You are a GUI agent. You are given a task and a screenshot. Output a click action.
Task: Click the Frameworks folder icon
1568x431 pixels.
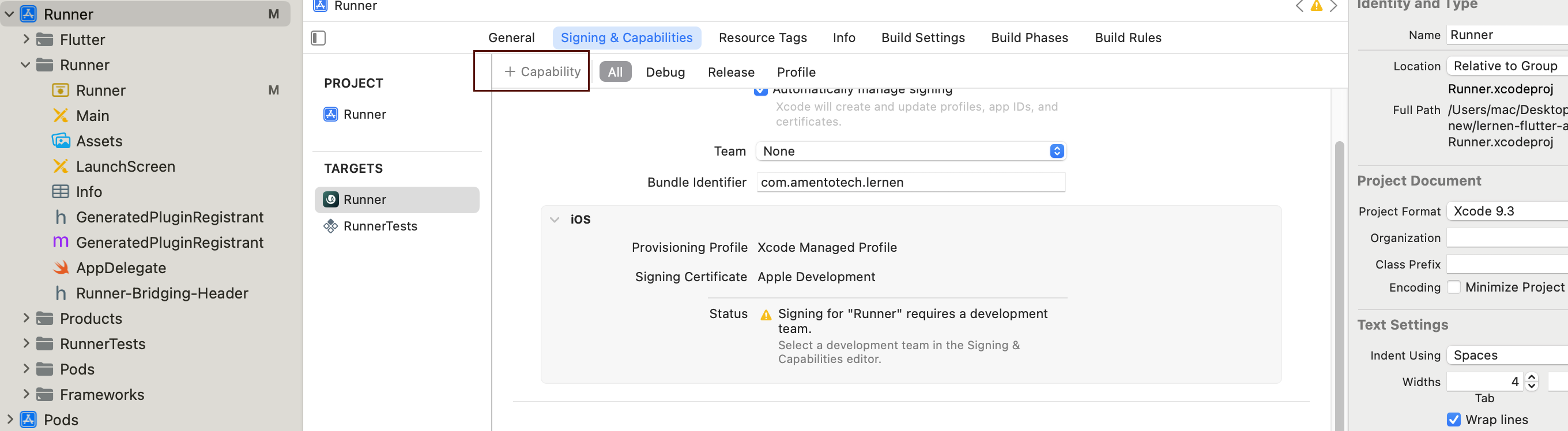(44, 395)
